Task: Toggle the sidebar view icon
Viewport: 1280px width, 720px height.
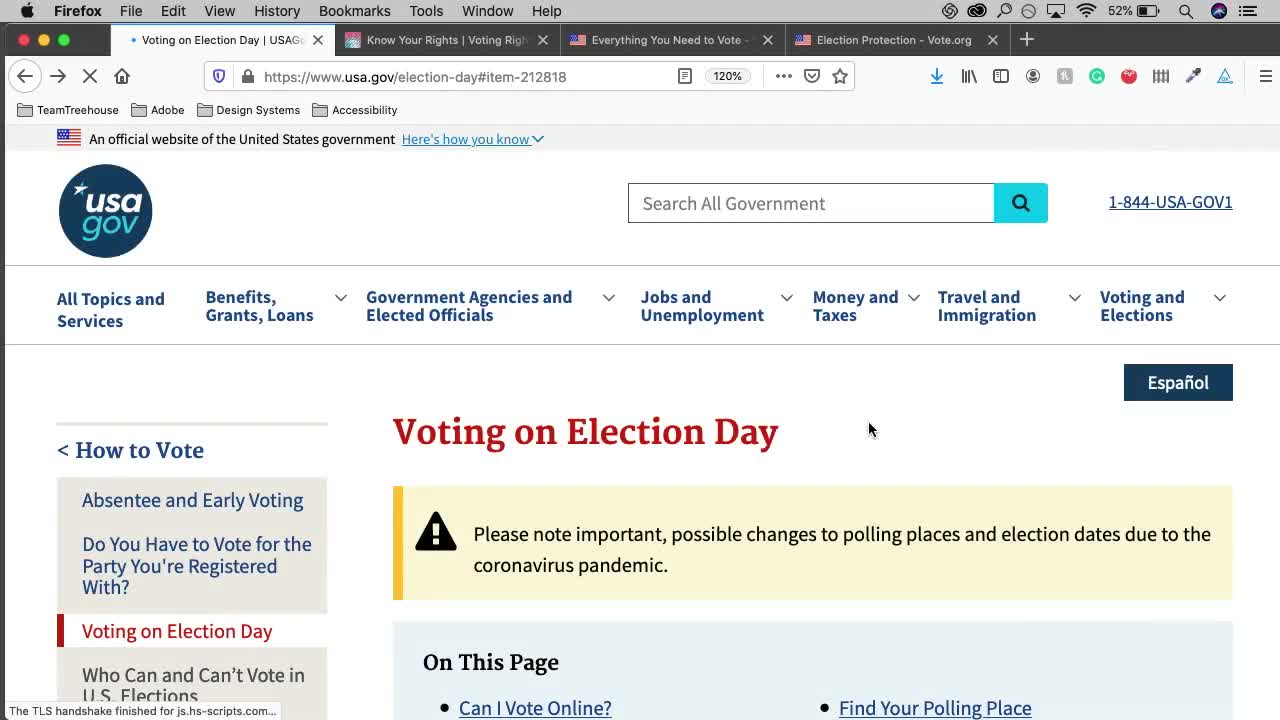Action: (x=1001, y=76)
